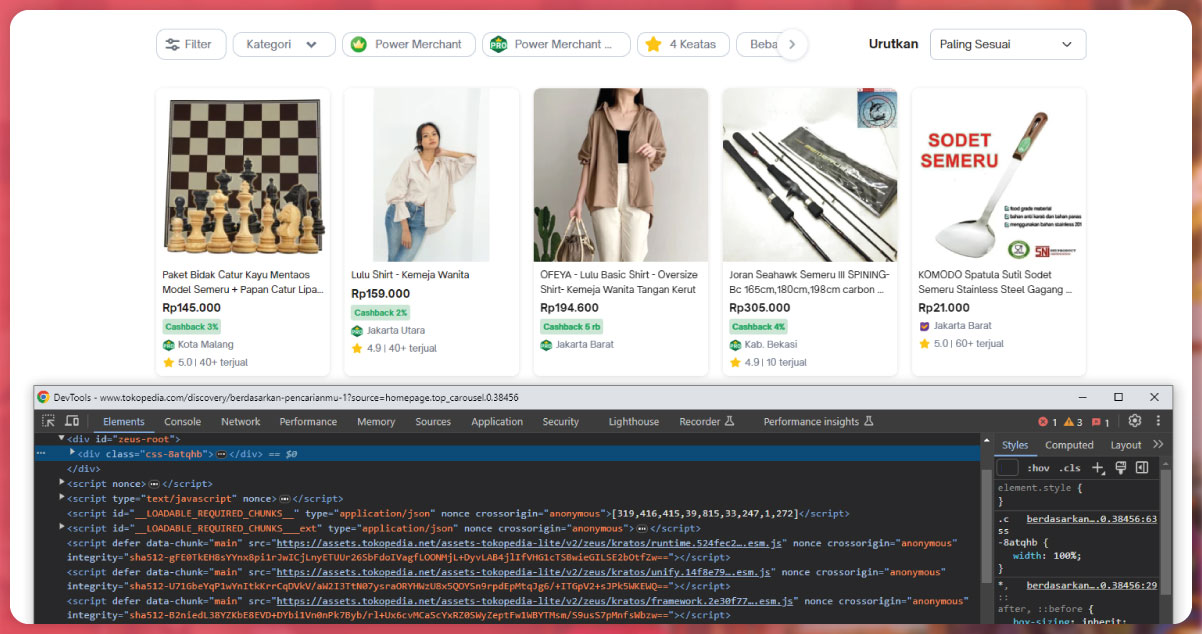Toggle the 4 Keatas rating filter chip

(683, 44)
